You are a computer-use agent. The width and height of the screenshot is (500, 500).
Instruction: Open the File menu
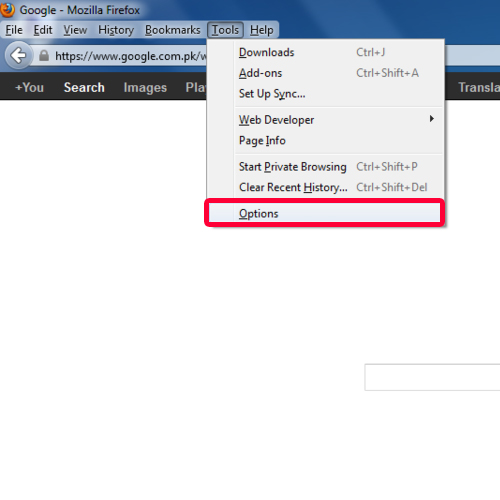click(14, 30)
